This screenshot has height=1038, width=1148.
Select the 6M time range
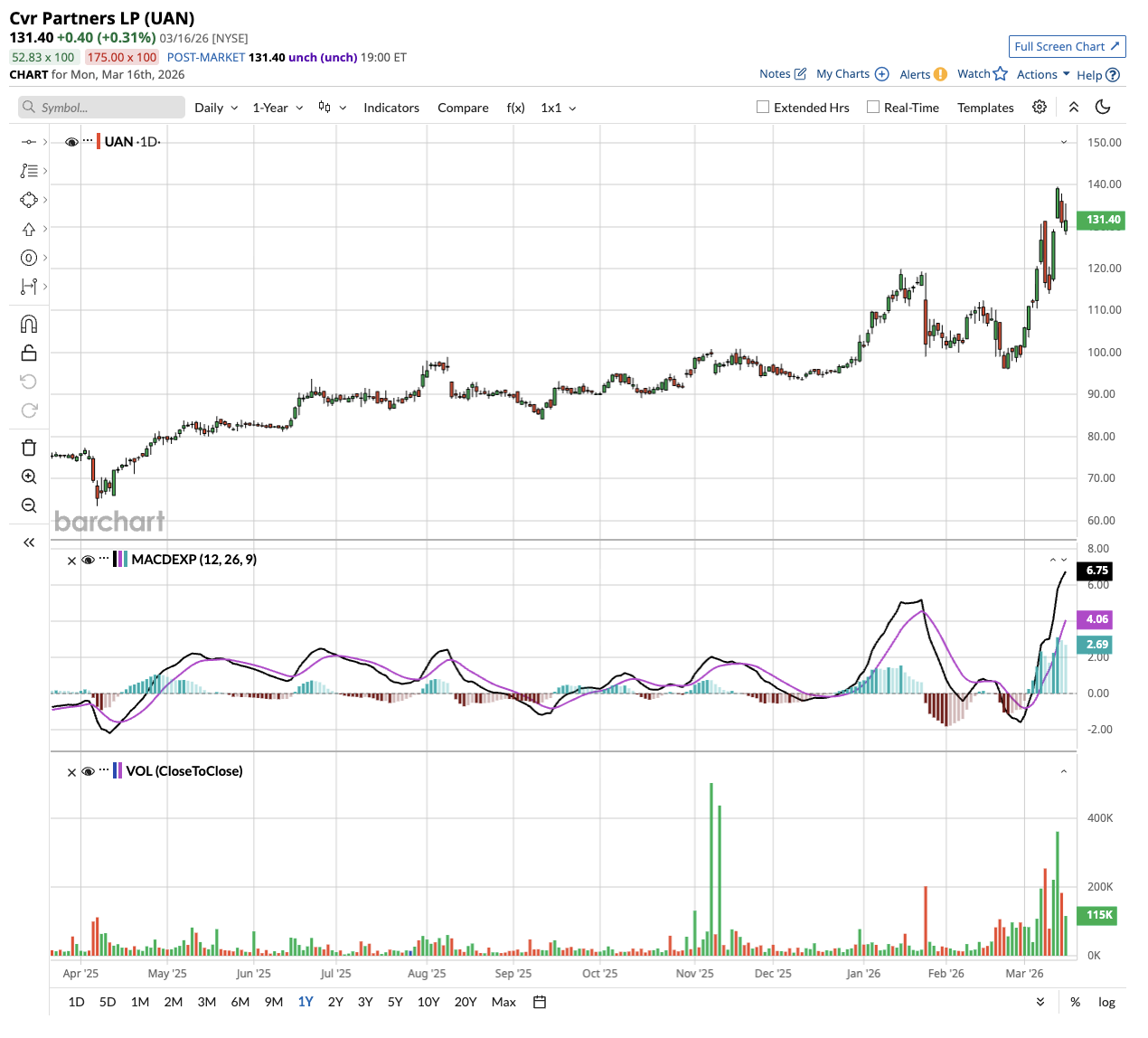[240, 1002]
